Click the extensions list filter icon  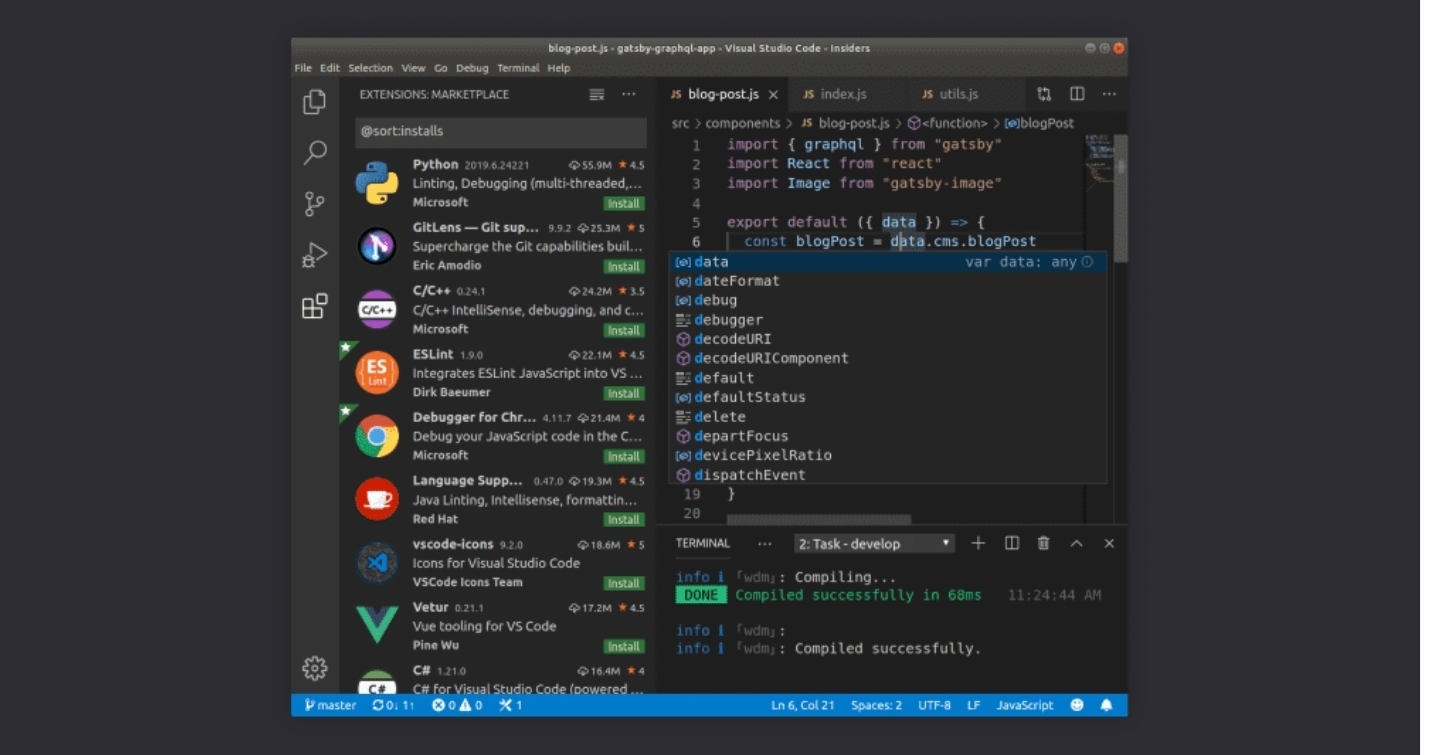tap(597, 95)
